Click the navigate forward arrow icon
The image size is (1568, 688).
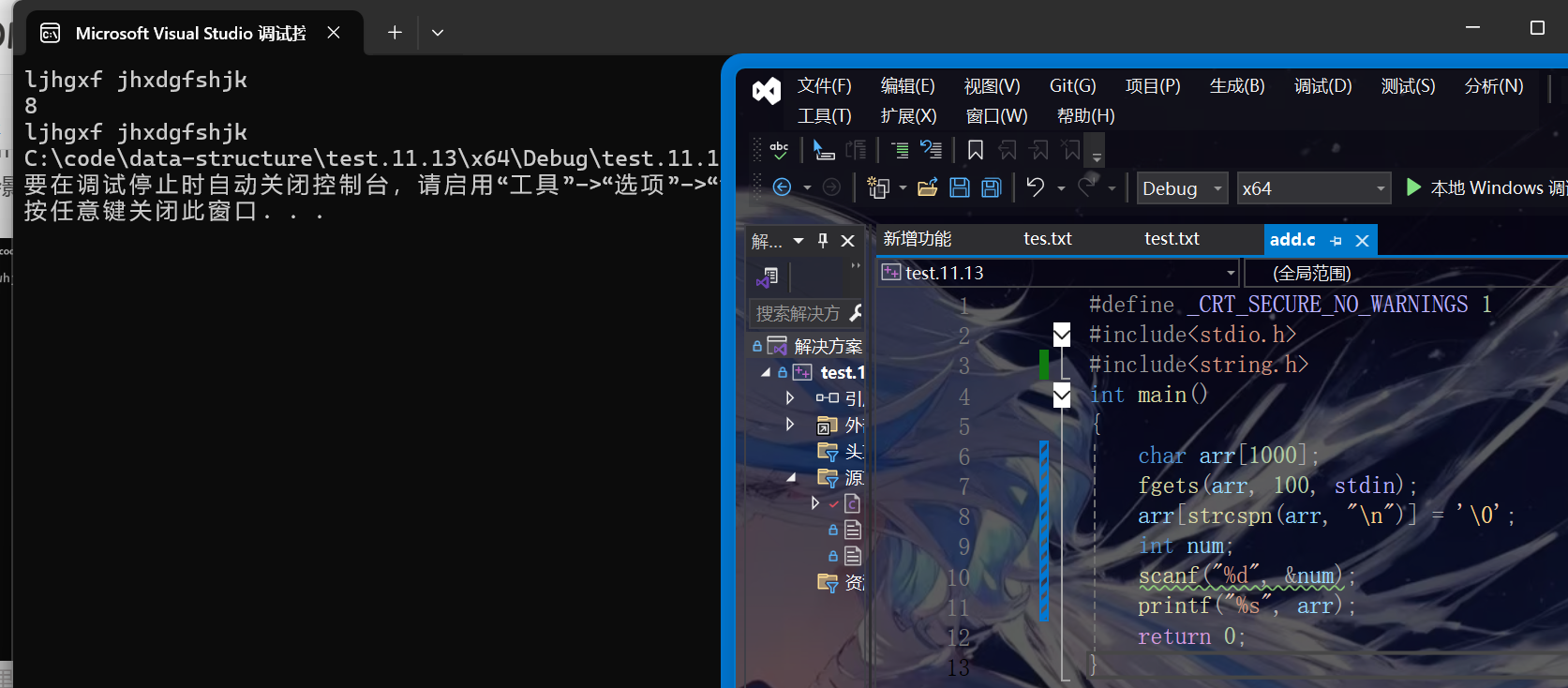point(831,187)
